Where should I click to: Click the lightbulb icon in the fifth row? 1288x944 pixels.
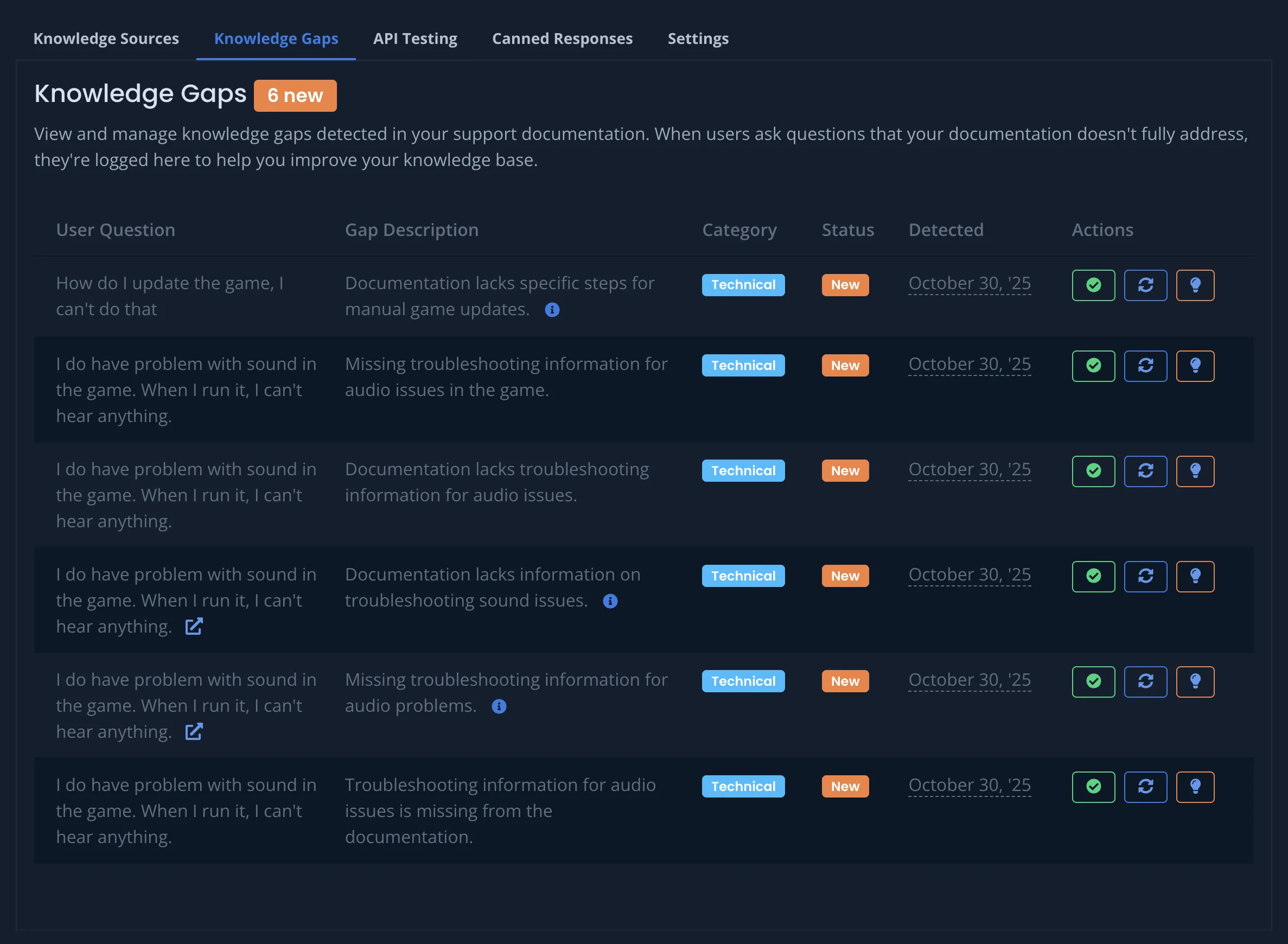click(1195, 681)
